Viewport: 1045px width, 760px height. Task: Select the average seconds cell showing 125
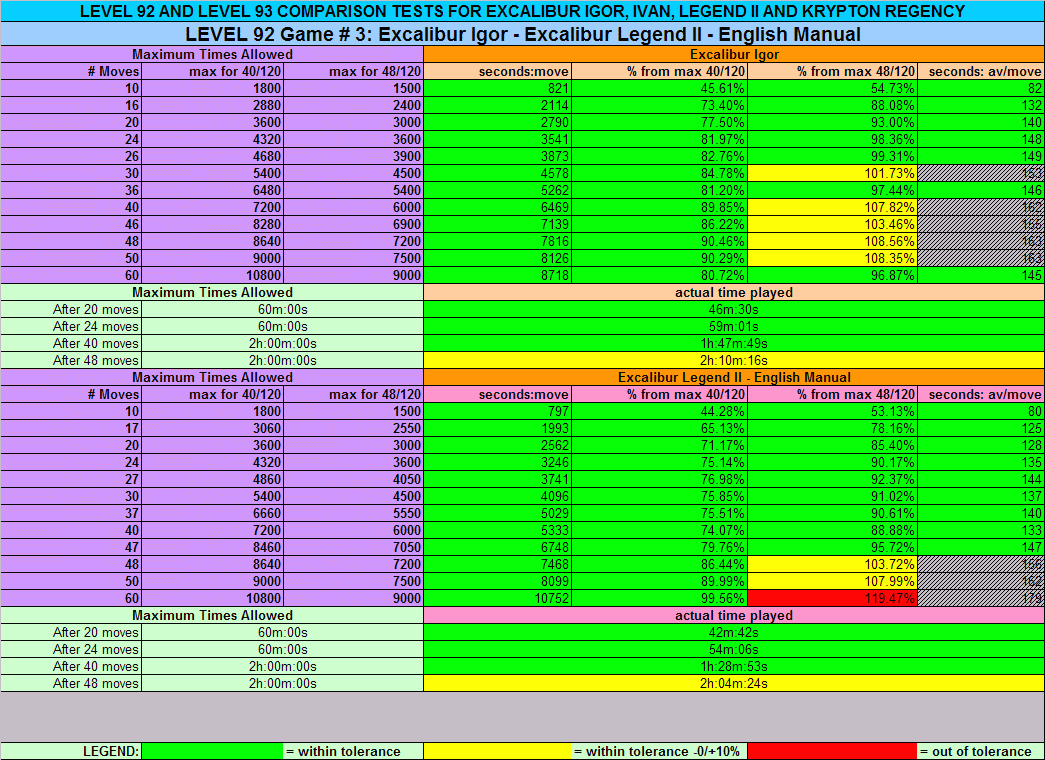coord(981,428)
